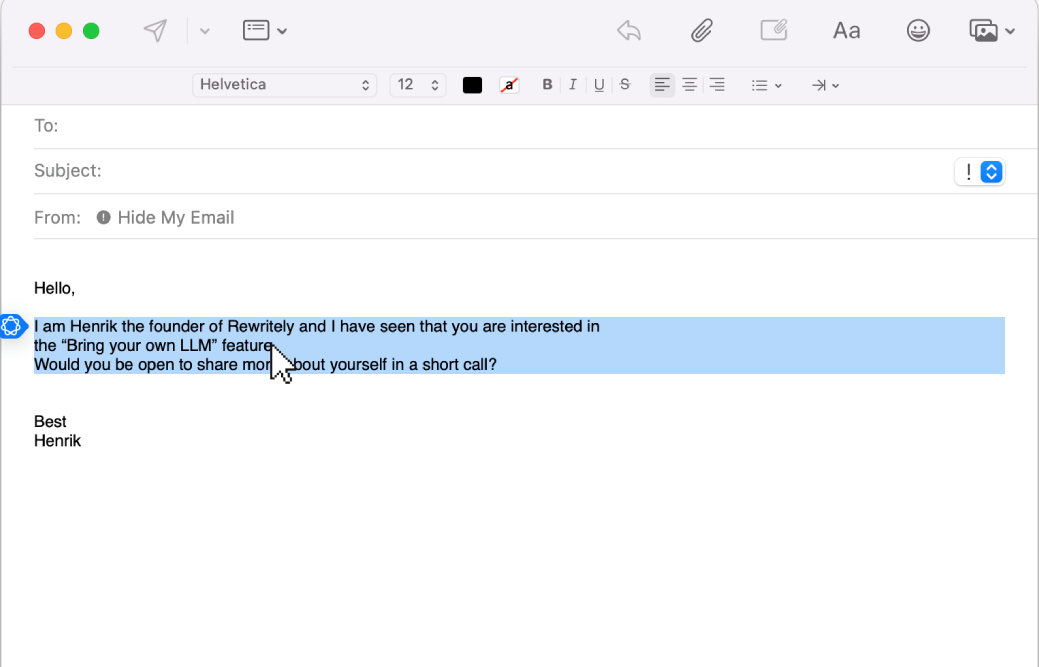Toggle bold formatting

coord(547,85)
